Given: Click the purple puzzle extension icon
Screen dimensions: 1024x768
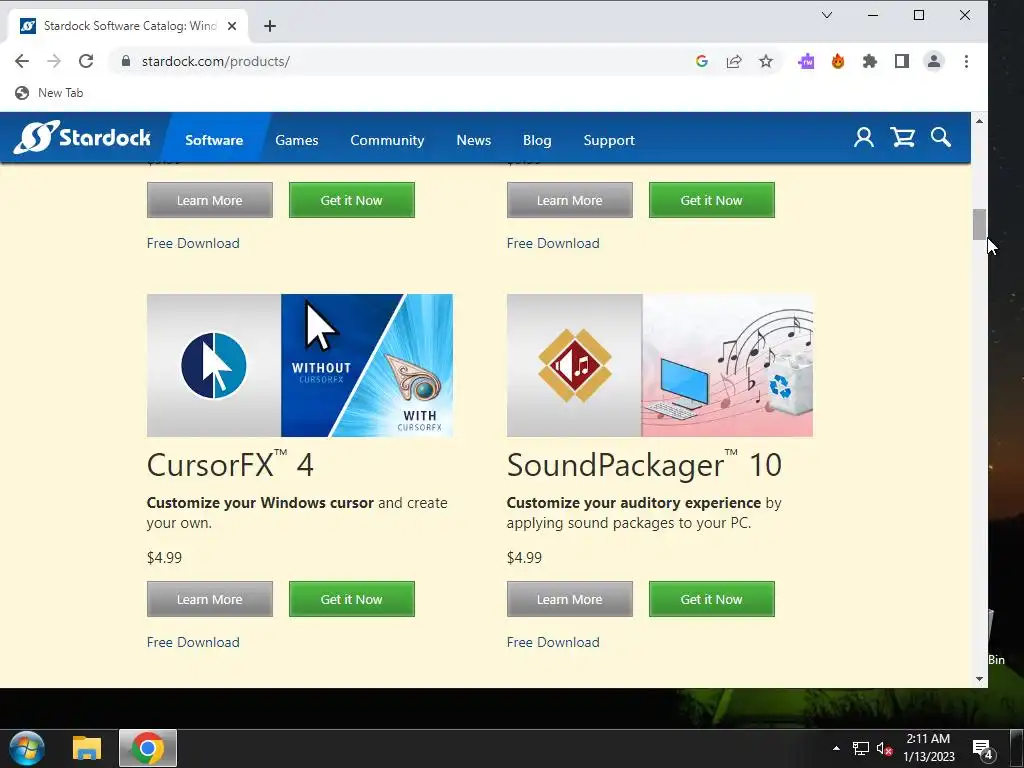Looking at the screenshot, I should point(806,61).
